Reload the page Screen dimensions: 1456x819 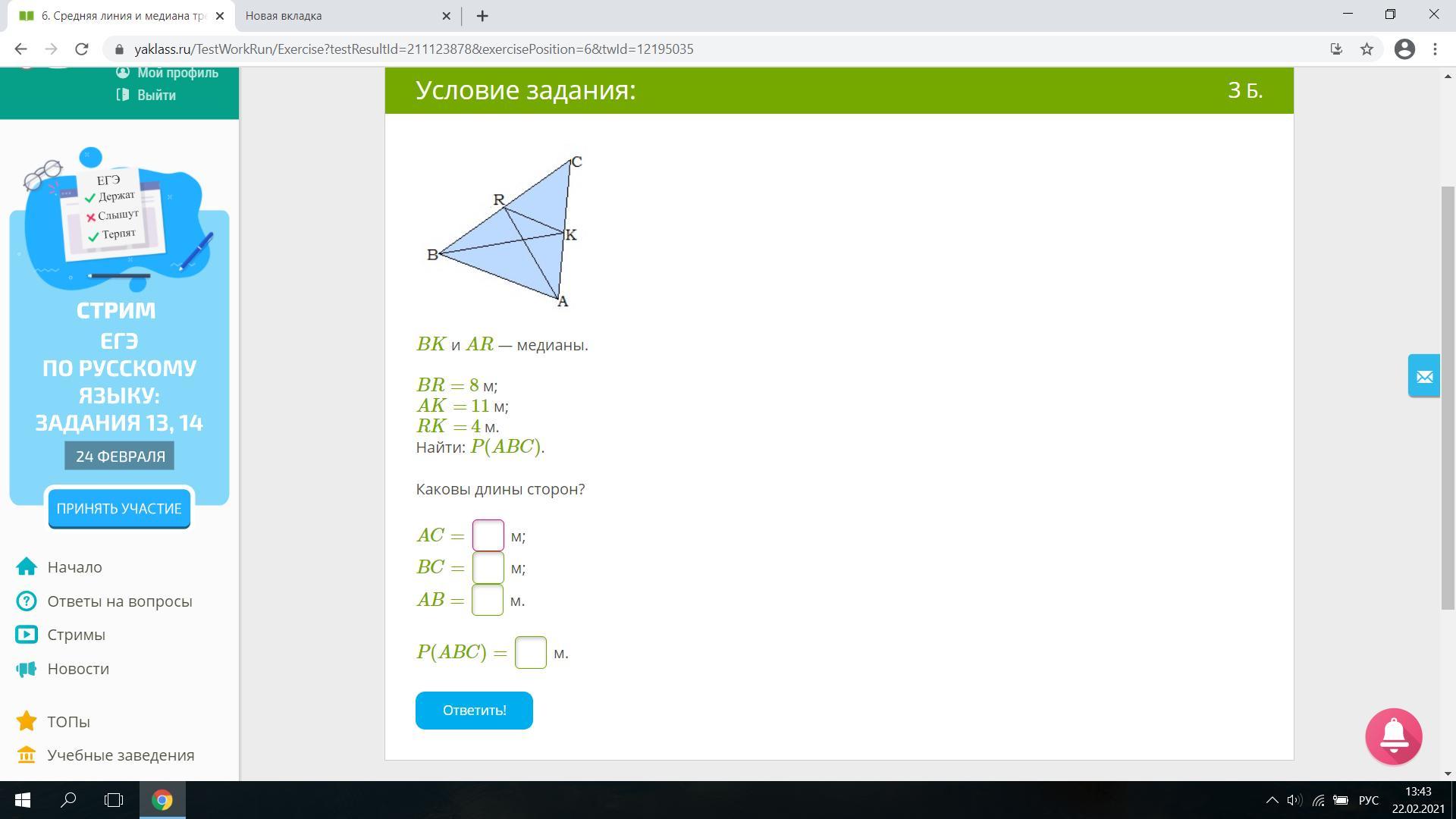(x=82, y=49)
